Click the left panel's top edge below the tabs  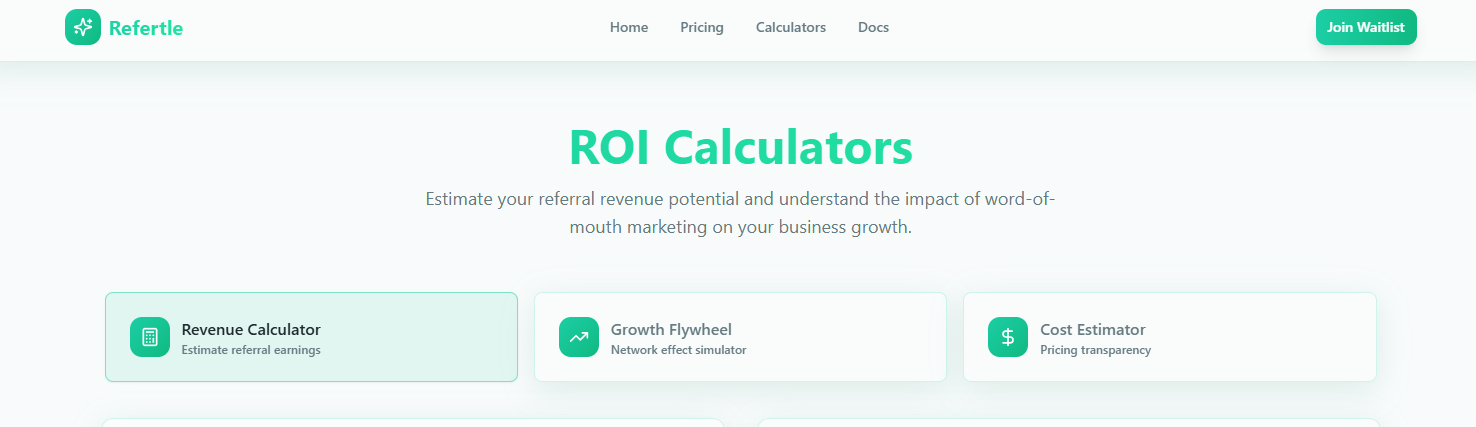coord(412,422)
